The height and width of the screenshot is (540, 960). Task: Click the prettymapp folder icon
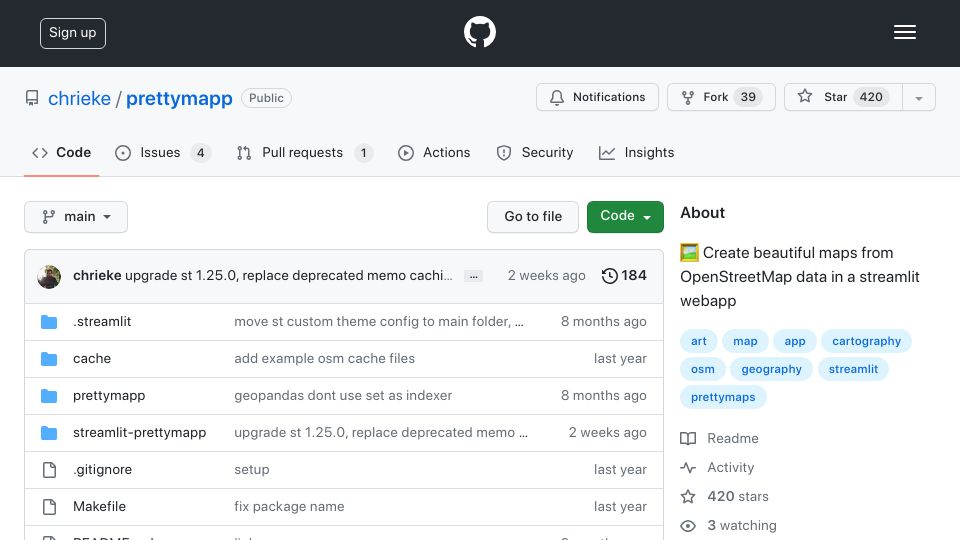point(49,396)
